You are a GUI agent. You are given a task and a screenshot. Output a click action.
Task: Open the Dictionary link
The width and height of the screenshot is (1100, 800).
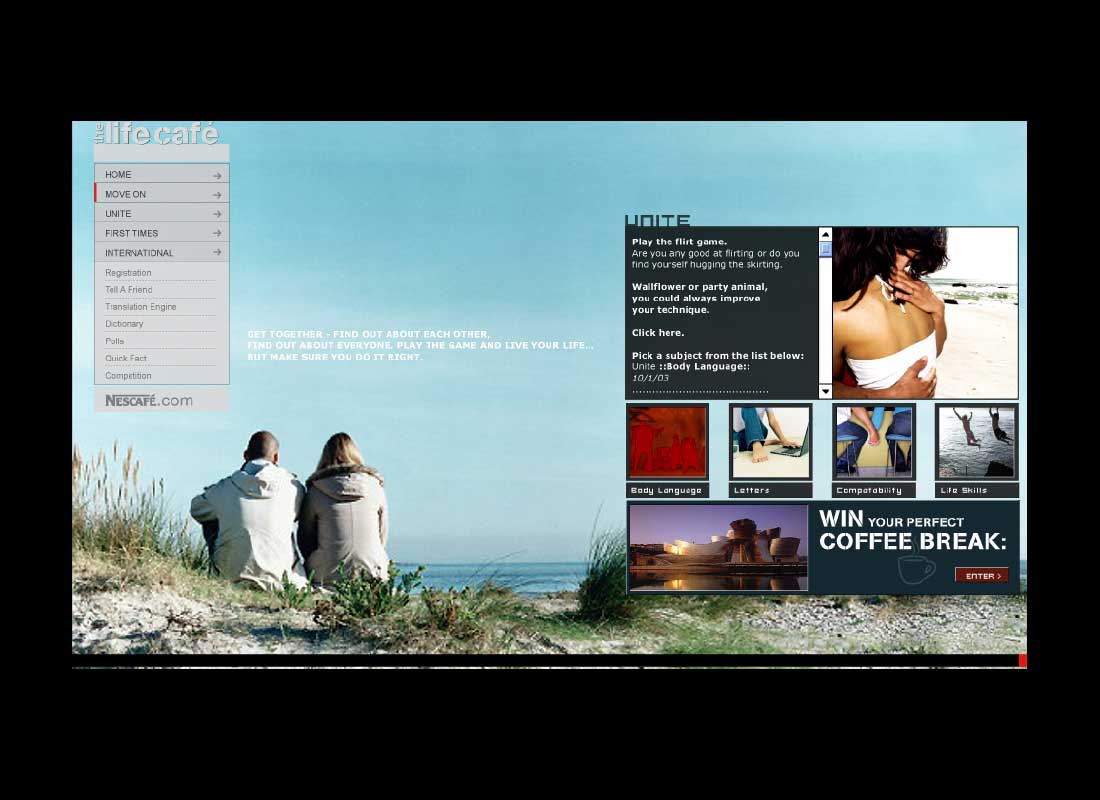124,324
